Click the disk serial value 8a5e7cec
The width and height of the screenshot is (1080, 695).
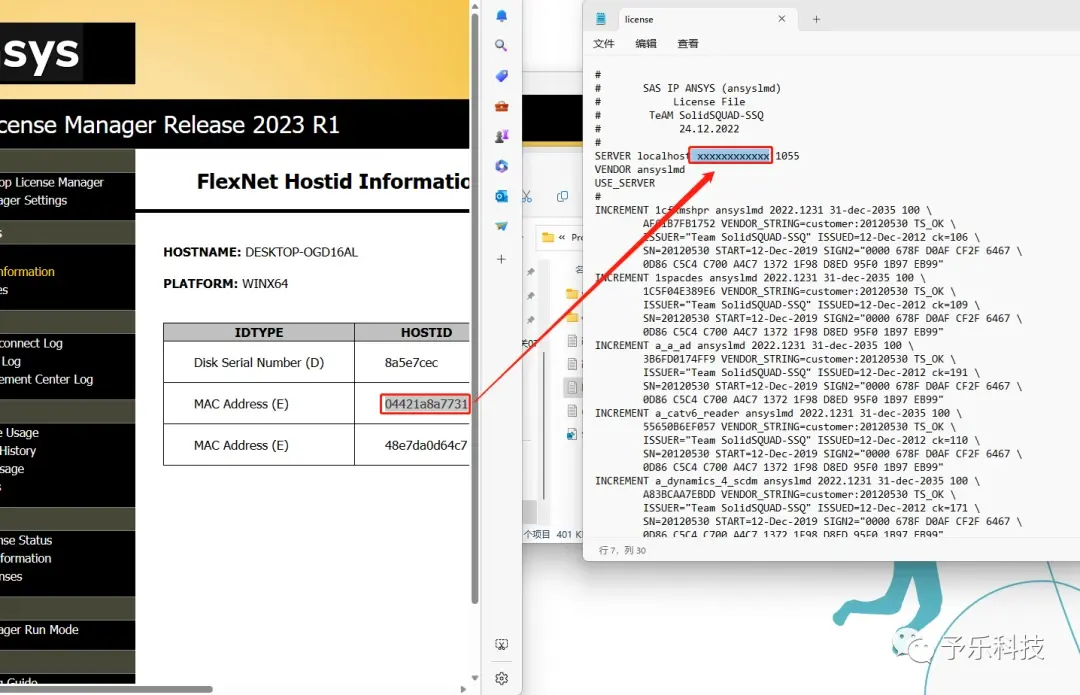(411, 362)
